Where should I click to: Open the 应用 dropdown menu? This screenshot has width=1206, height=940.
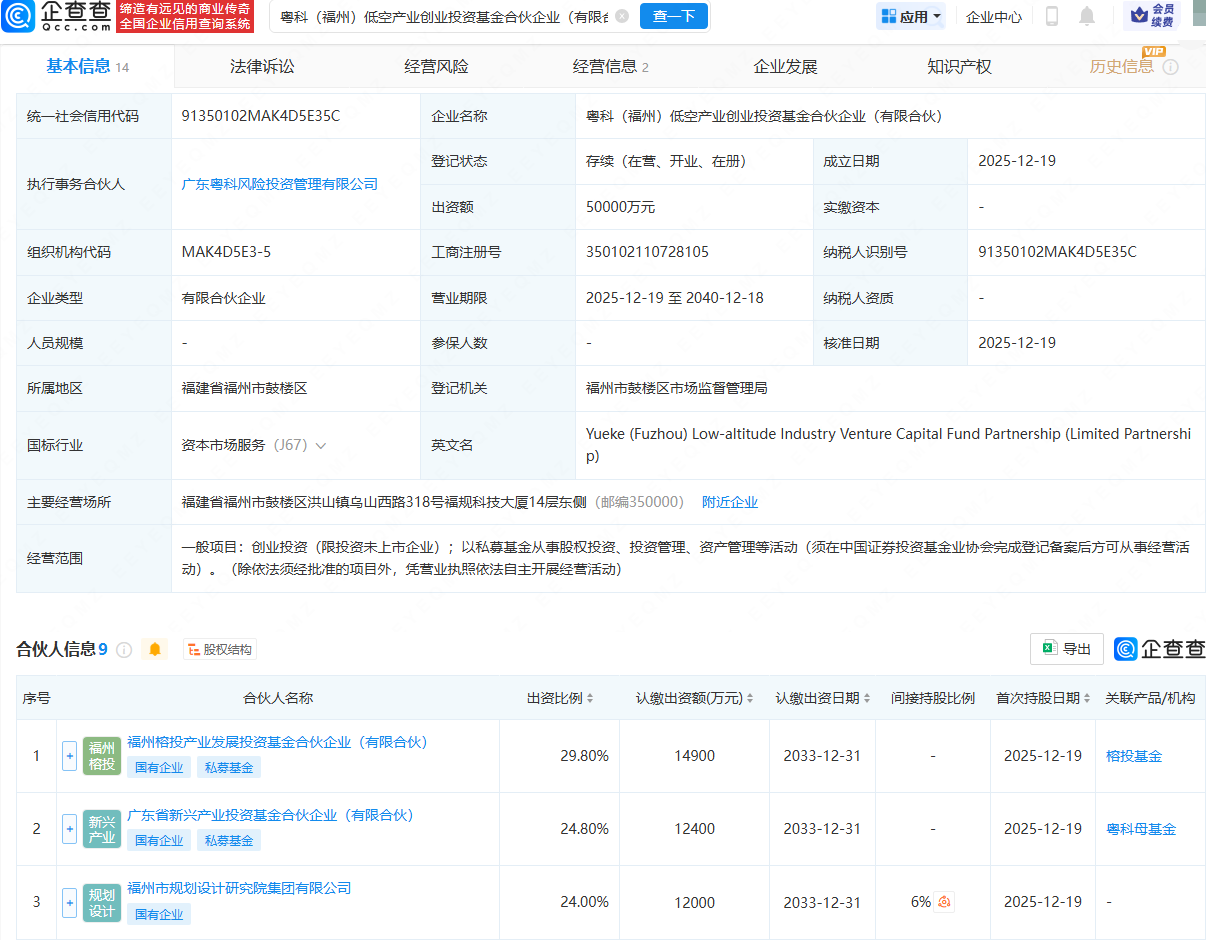click(x=911, y=17)
